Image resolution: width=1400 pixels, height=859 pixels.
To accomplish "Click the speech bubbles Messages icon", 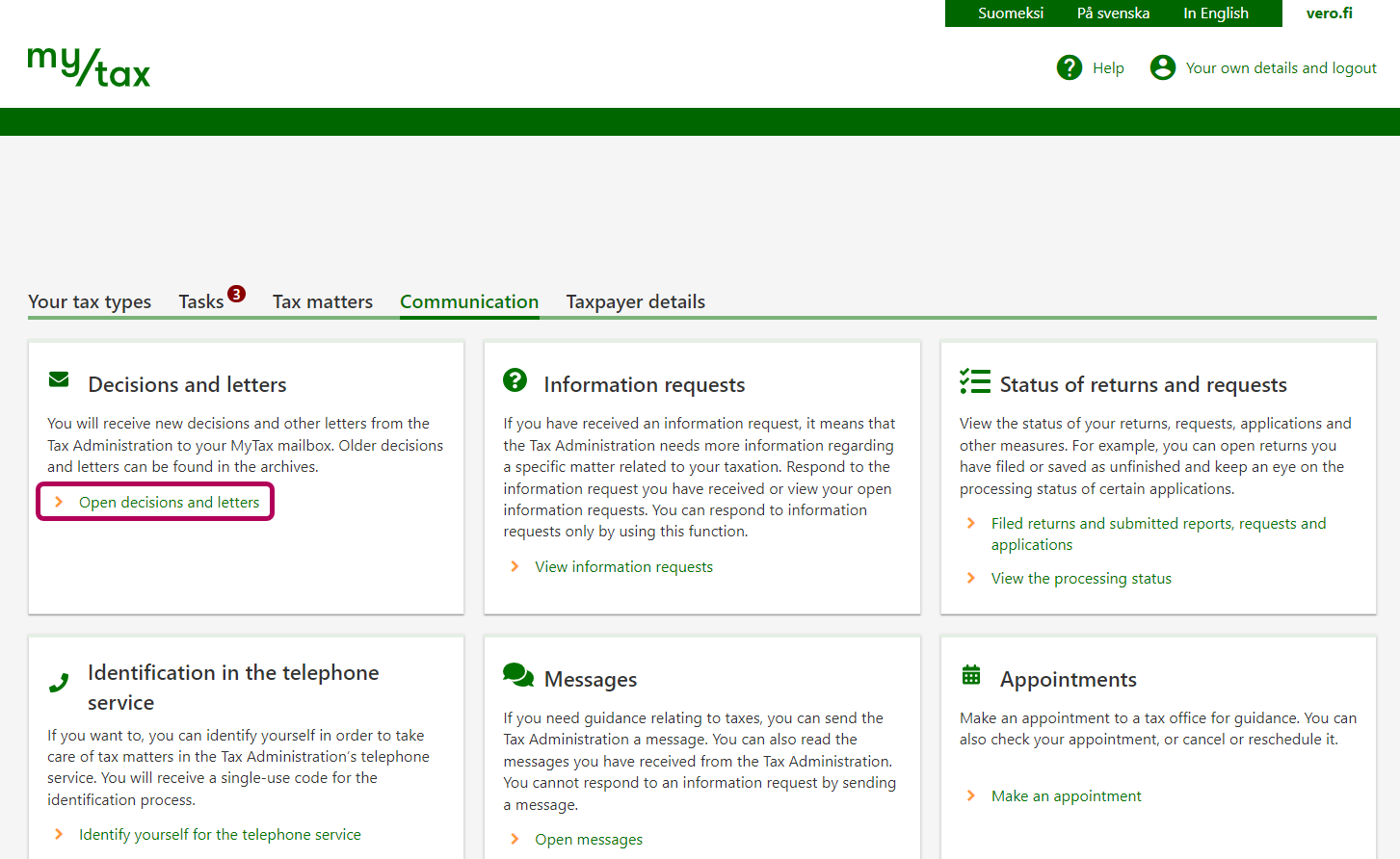I will tap(518, 675).
